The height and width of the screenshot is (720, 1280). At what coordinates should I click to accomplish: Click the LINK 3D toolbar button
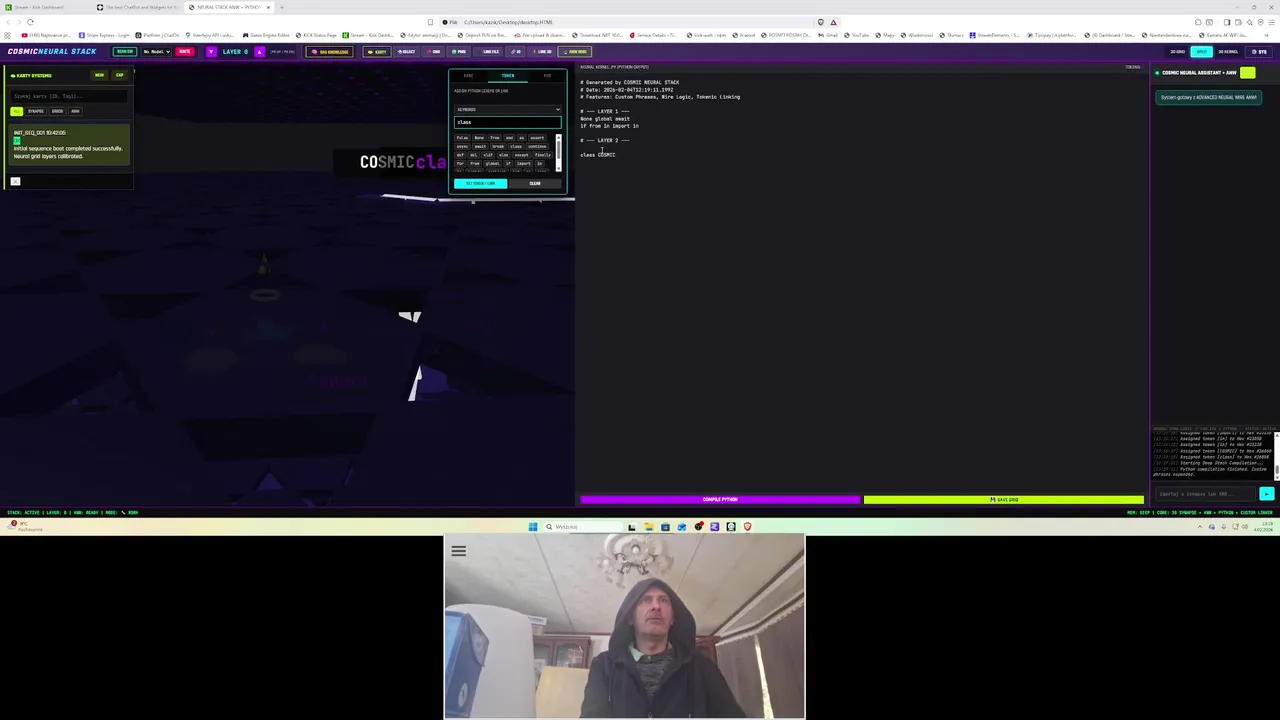544,51
